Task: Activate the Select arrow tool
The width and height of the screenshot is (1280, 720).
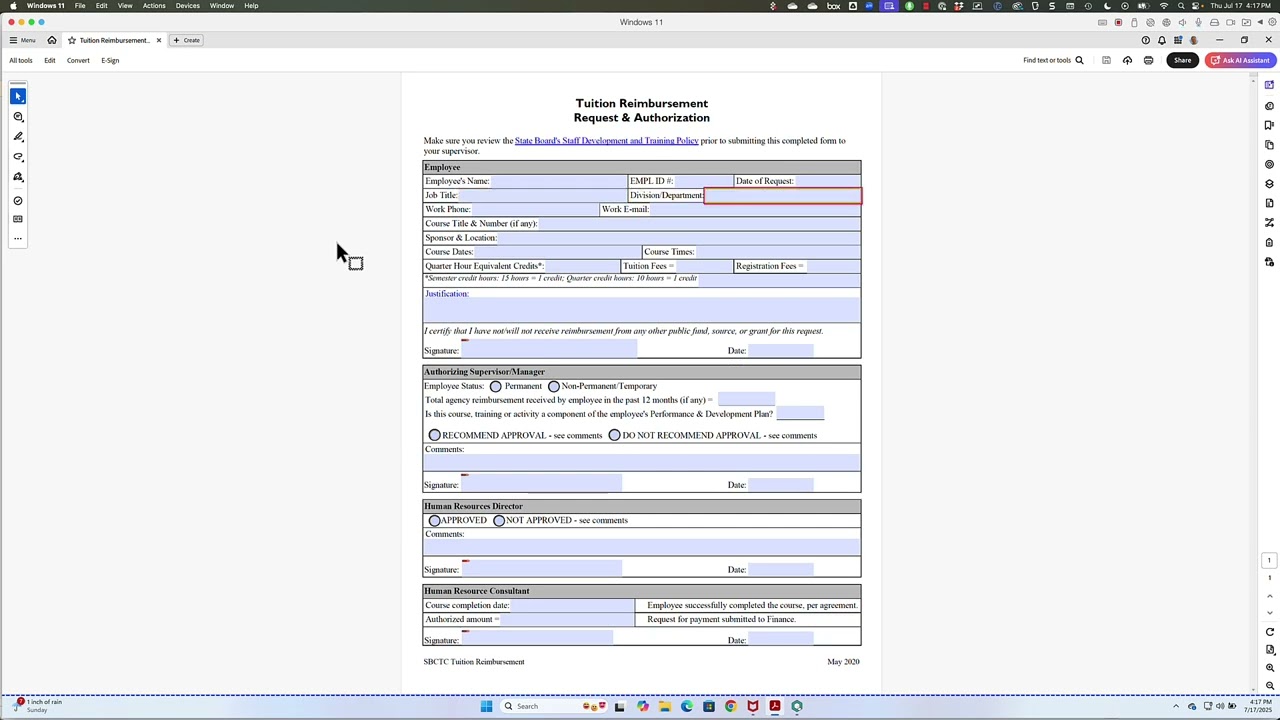Action: tap(18, 96)
